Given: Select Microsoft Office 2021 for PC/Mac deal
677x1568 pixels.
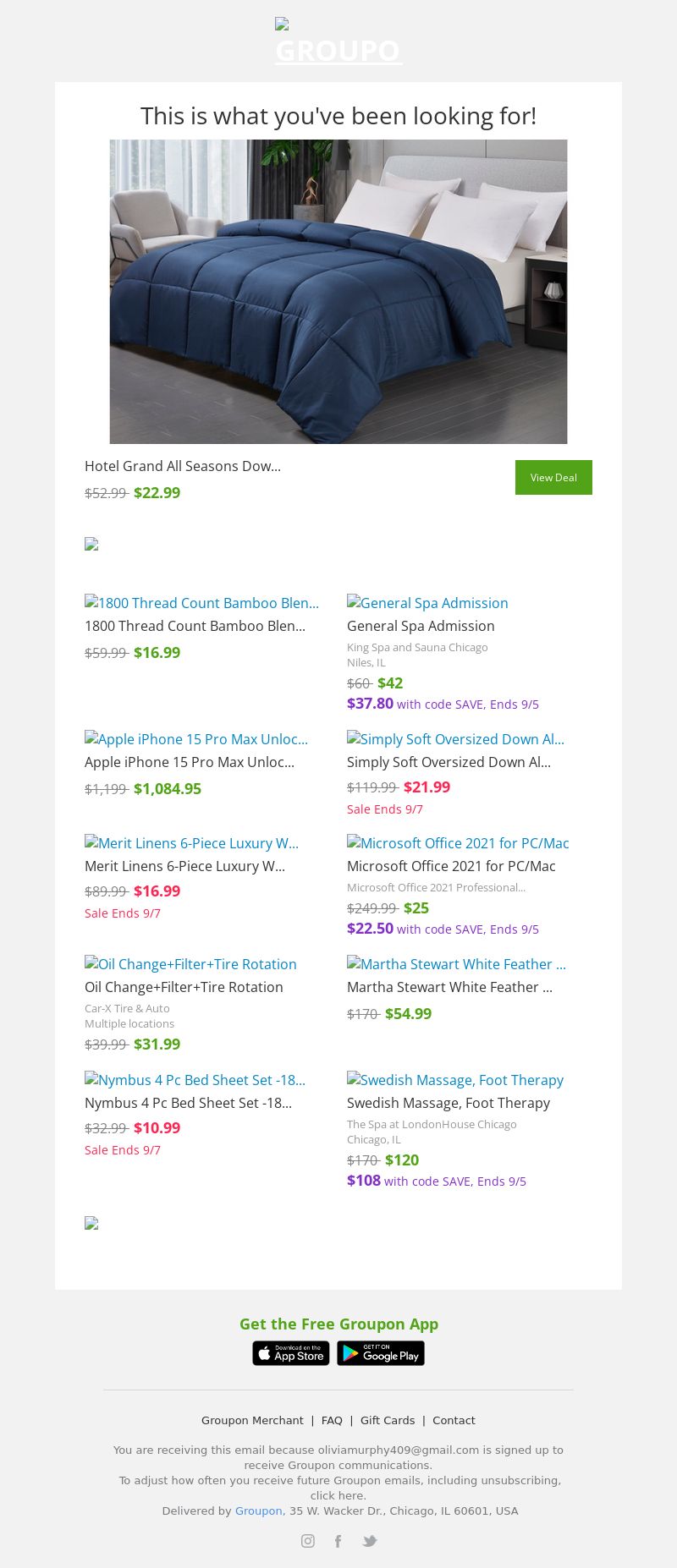Looking at the screenshot, I should click(x=451, y=866).
